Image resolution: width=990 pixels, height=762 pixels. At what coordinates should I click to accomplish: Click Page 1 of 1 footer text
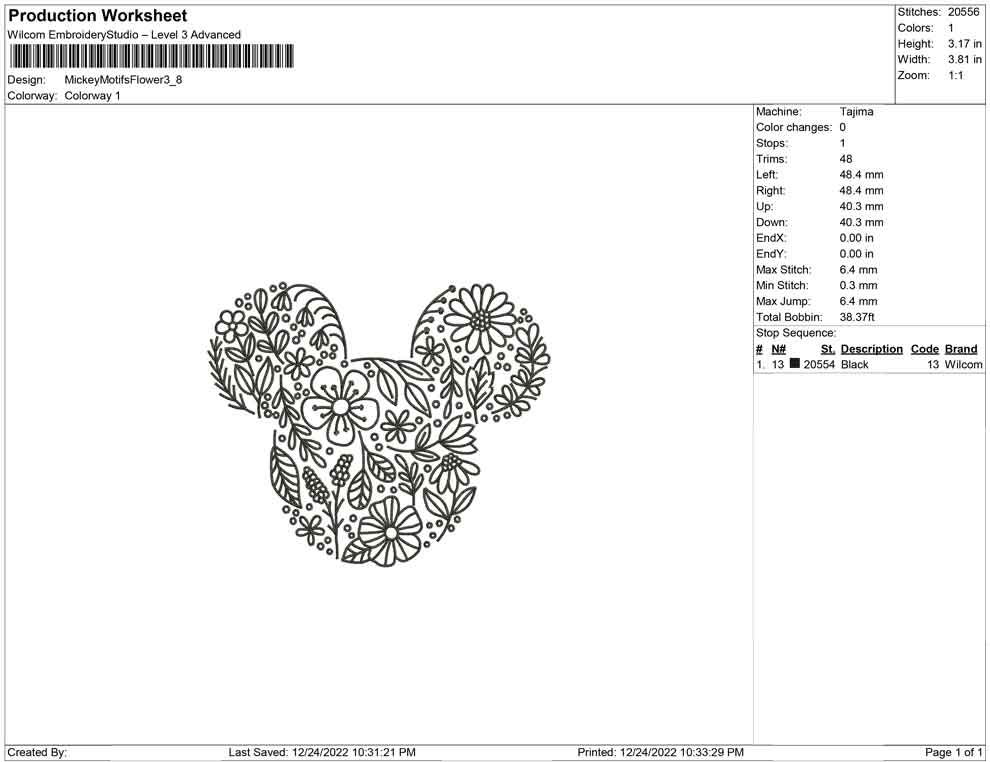pos(953,753)
